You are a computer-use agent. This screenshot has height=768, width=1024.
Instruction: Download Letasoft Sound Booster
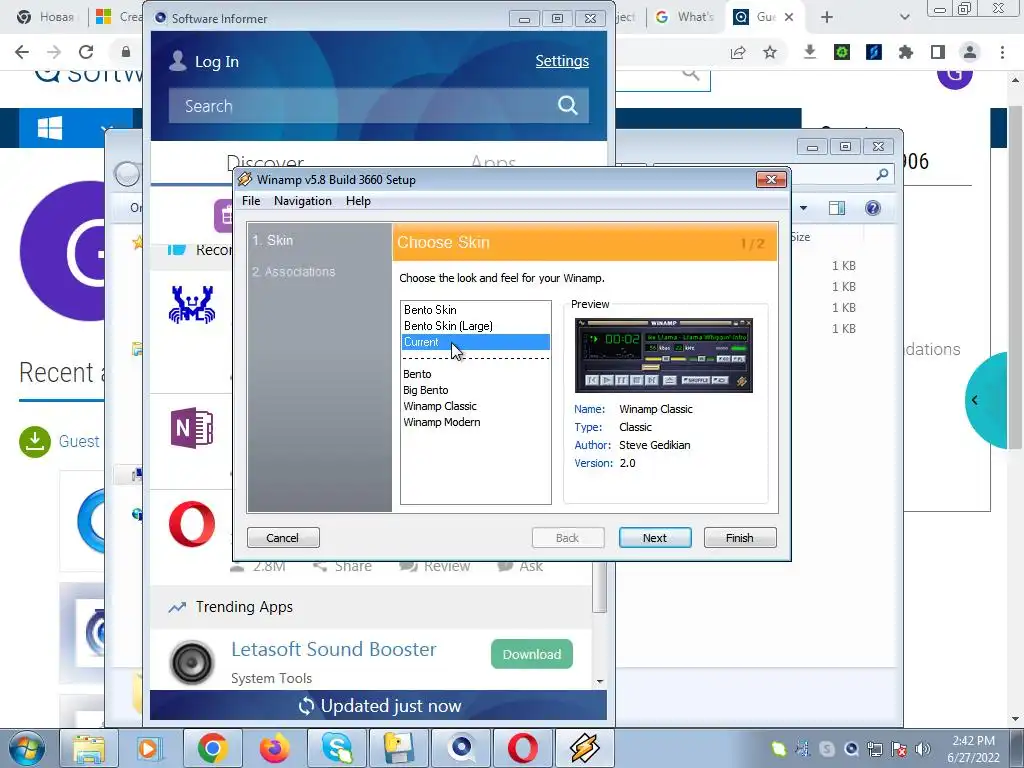pos(532,654)
